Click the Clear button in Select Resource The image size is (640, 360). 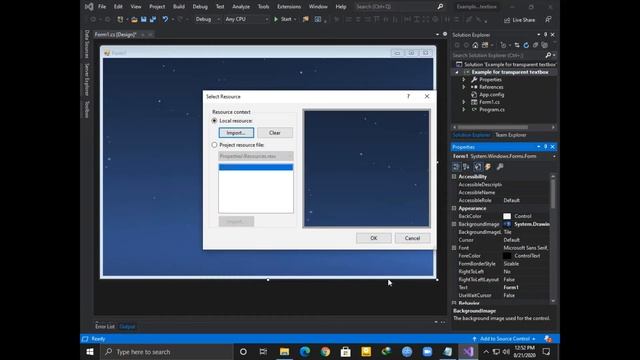click(x=275, y=133)
